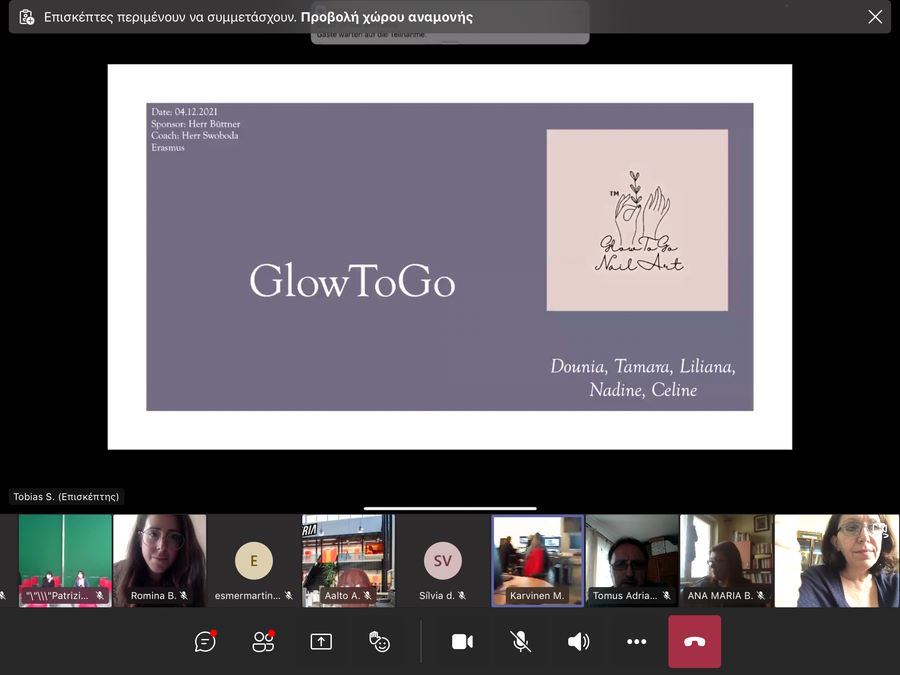Image resolution: width=900 pixels, height=675 pixels.
Task: Select the esmermartin avatar tile
Action: (x=254, y=560)
